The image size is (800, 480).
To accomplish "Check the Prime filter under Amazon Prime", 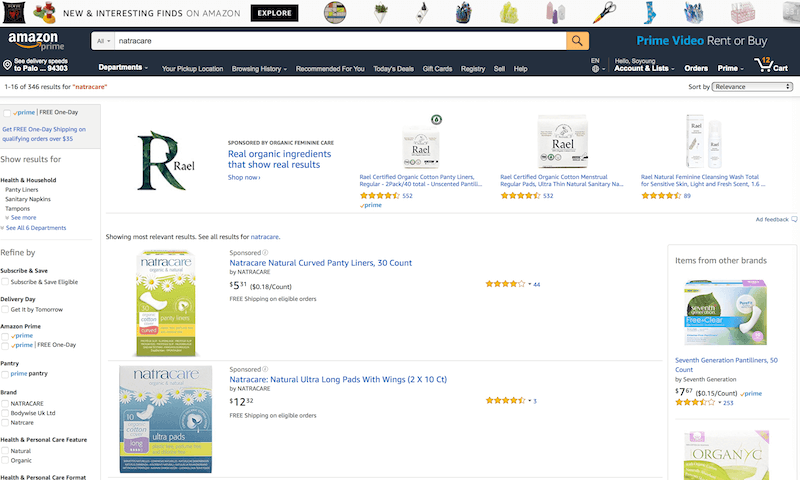I will coord(5,336).
